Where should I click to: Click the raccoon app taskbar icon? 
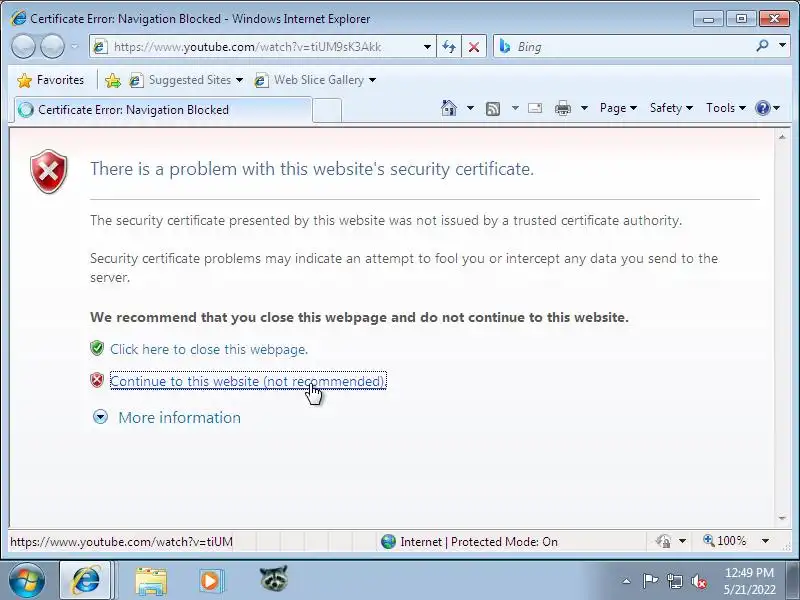[273, 579]
